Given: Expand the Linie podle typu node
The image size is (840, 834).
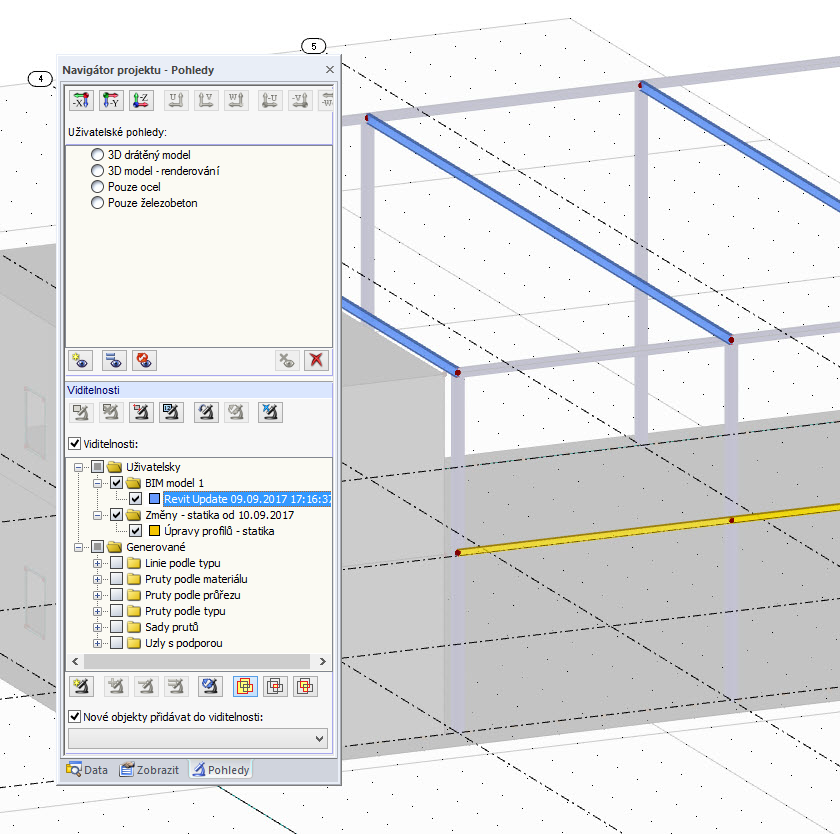Looking at the screenshot, I should click(98, 563).
